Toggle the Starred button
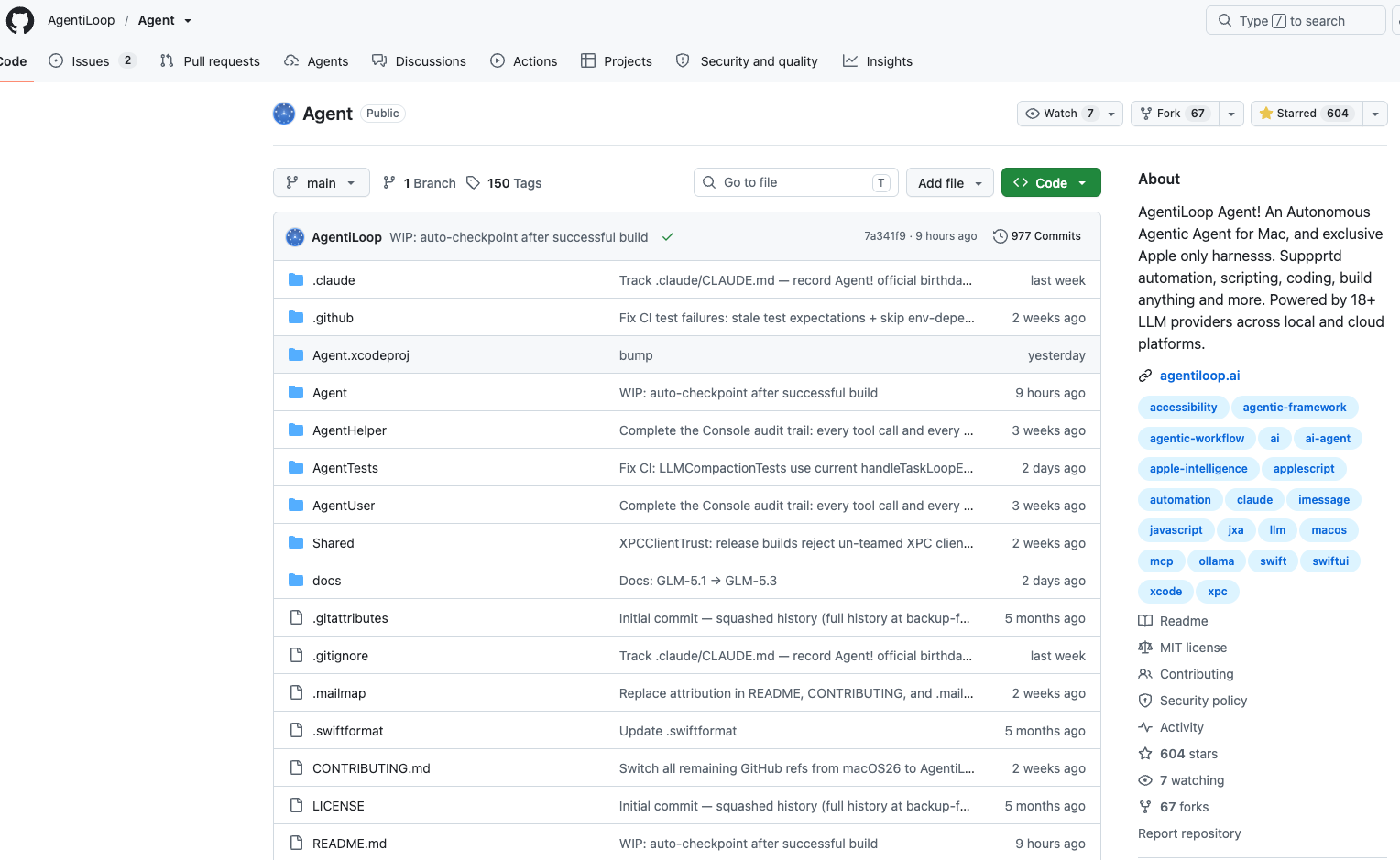 point(1306,114)
